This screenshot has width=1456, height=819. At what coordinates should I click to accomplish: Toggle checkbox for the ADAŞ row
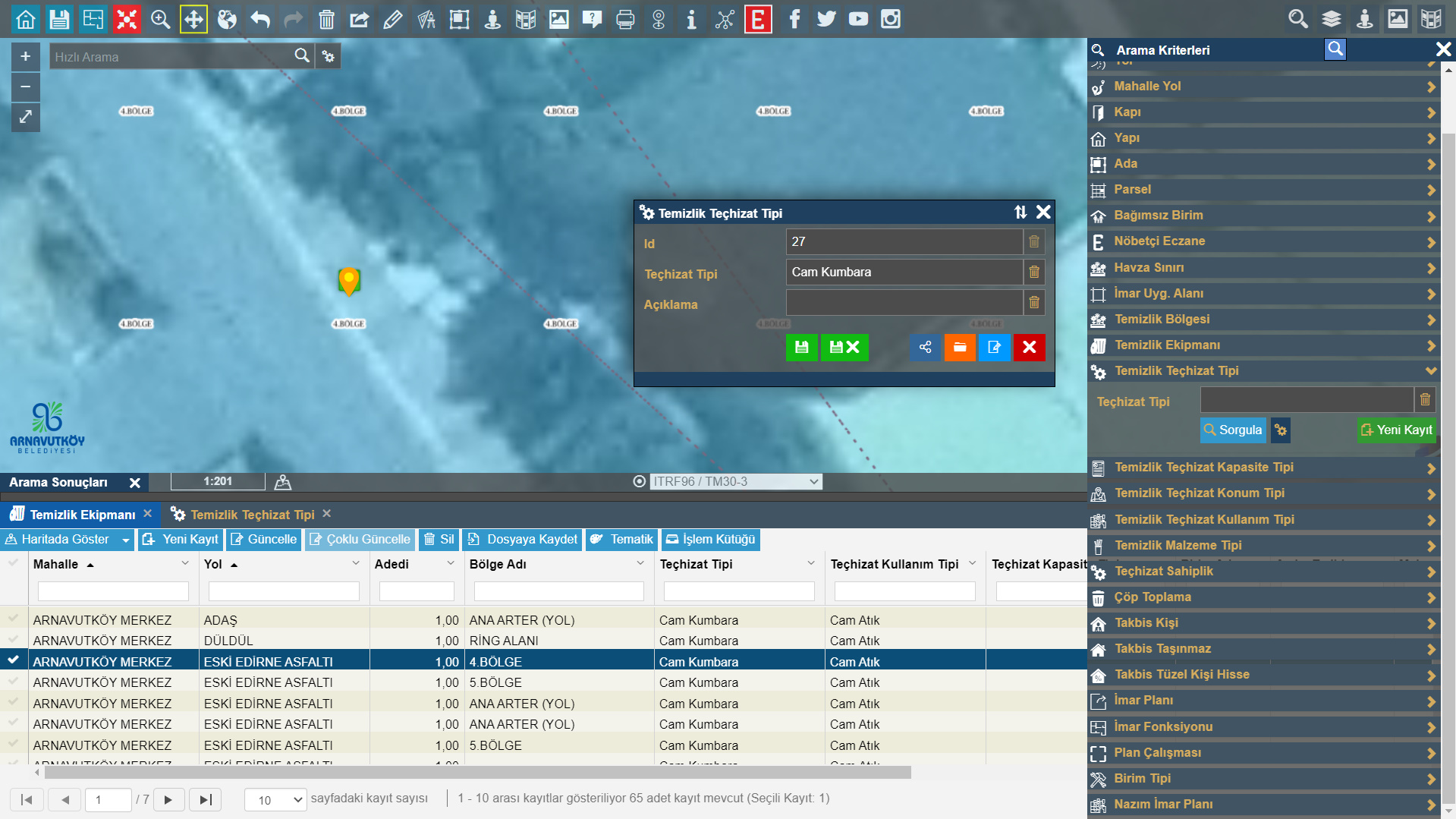(x=13, y=619)
